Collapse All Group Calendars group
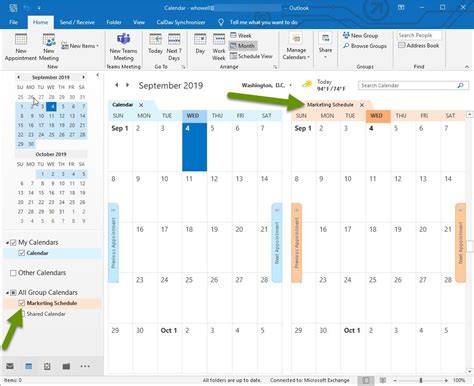Viewport: 474px width, 386px height. 7,293
